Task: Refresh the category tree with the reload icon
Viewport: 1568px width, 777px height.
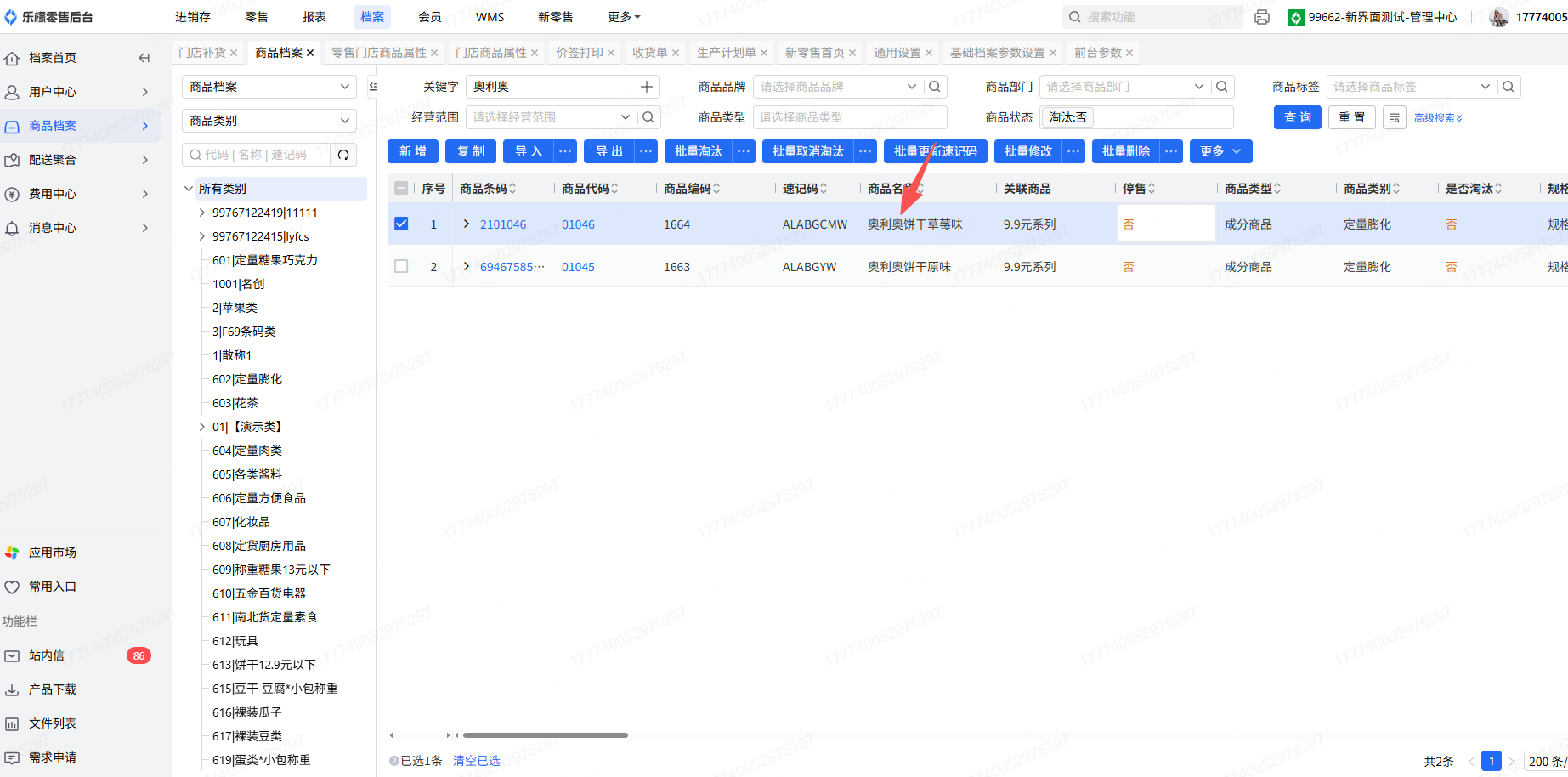Action: (343, 155)
